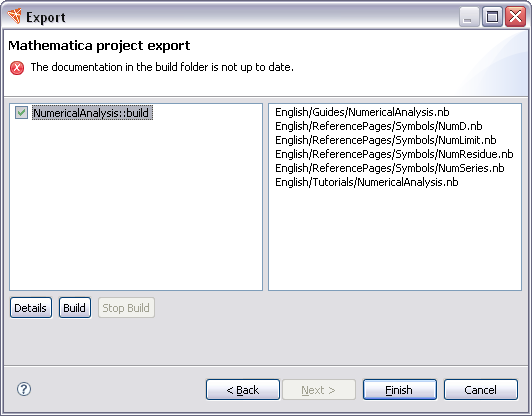532x416 pixels.
Task: Select English/Guides/NumericalAnalysis.nb file entry
Action: (x=362, y=112)
